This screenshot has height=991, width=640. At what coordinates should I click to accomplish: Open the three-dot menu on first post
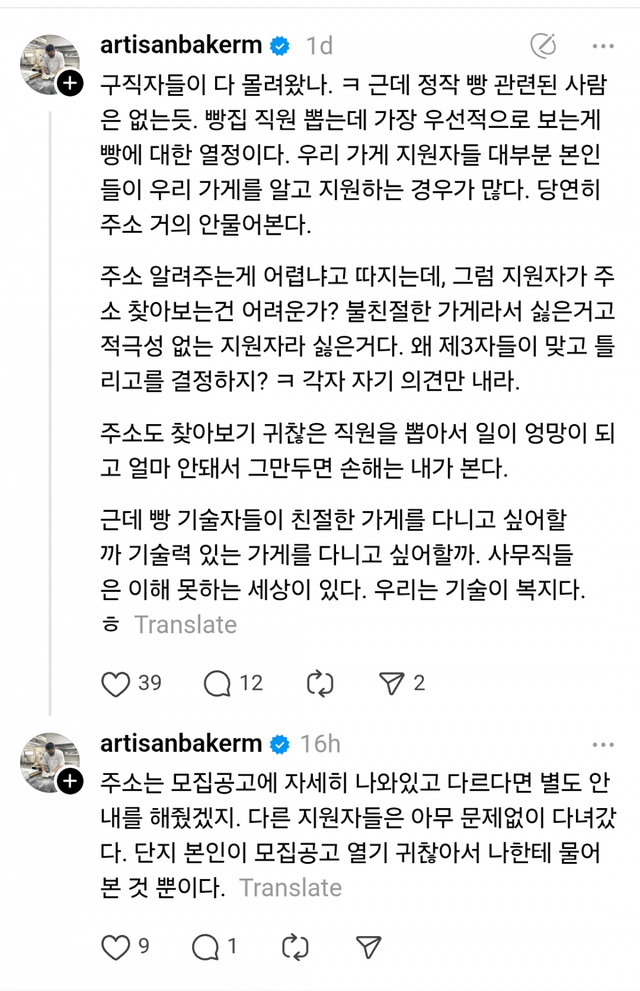602,45
